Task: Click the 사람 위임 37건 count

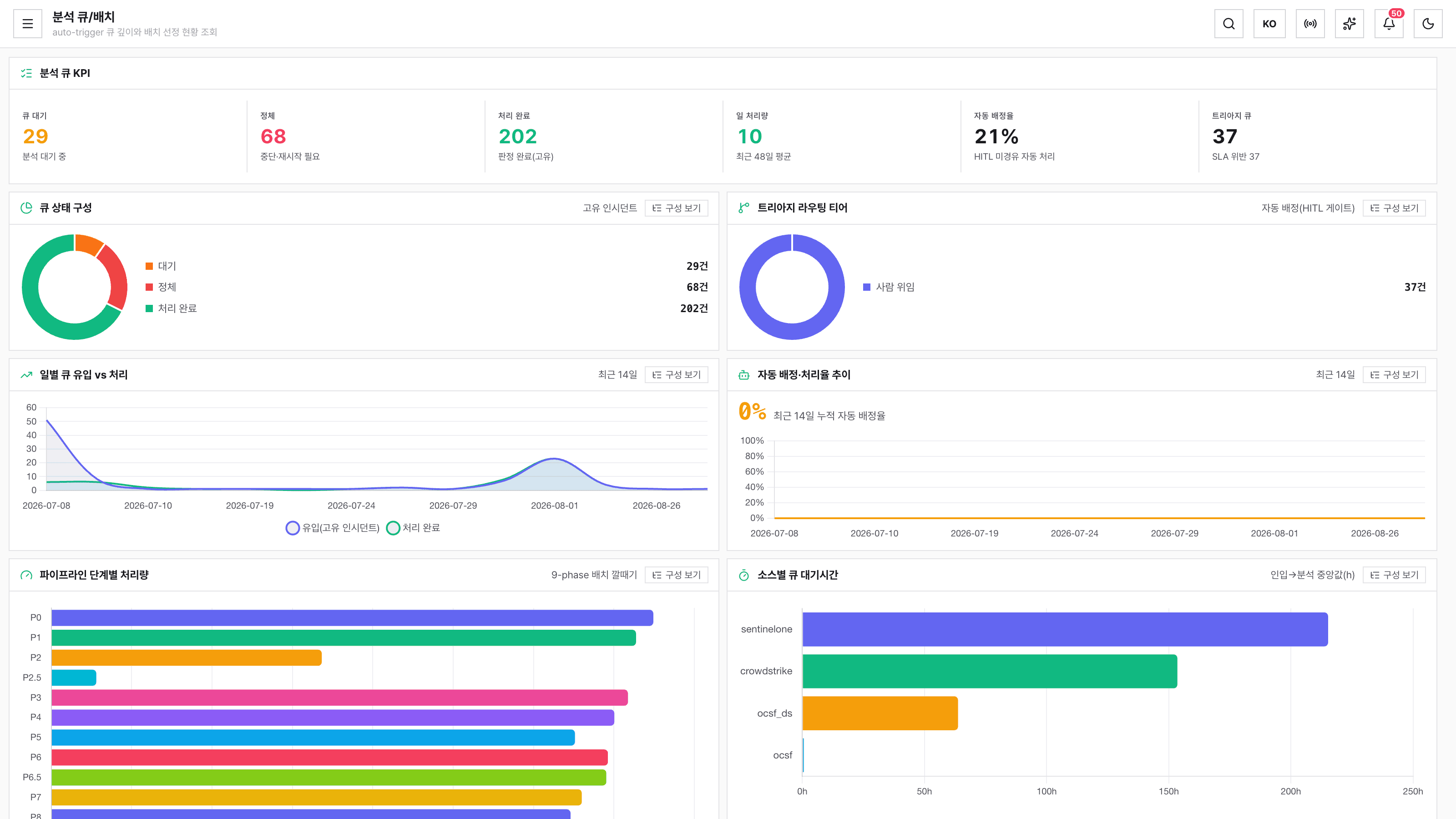Action: tap(1415, 287)
